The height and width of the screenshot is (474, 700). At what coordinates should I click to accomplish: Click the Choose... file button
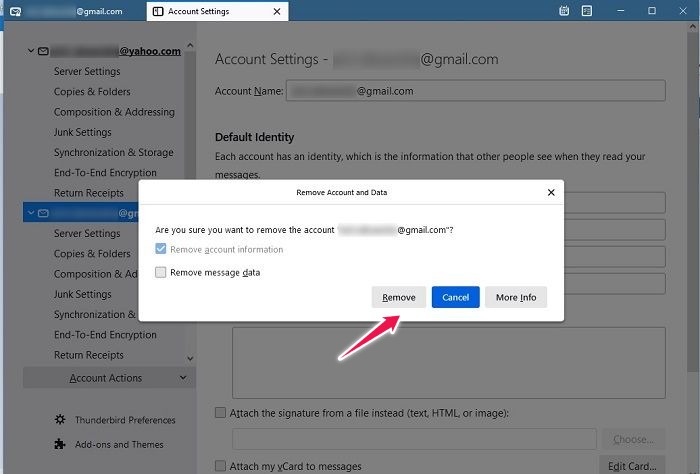[633, 439]
